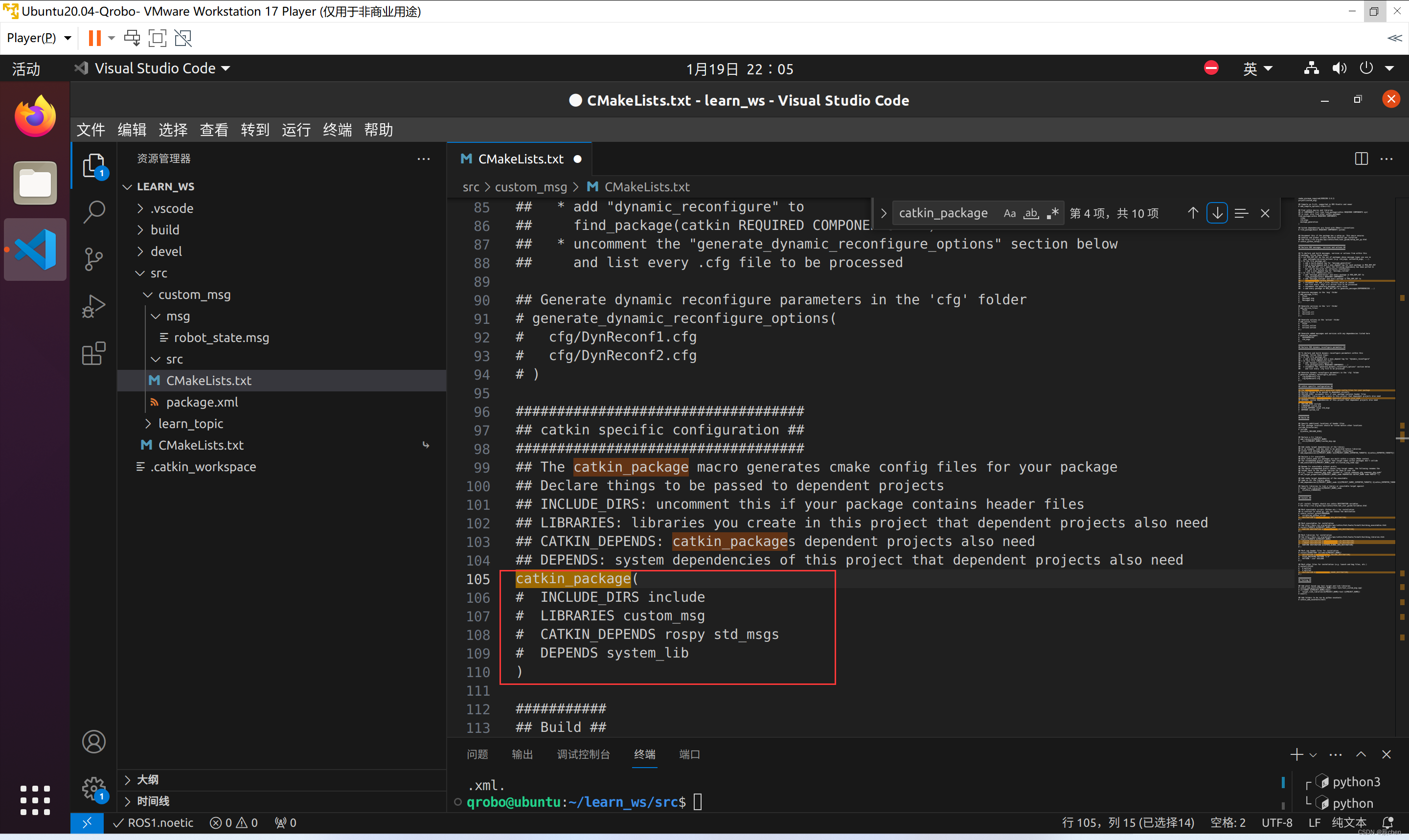1409x840 pixels.
Task: Go to next find match
Action: [1217, 213]
